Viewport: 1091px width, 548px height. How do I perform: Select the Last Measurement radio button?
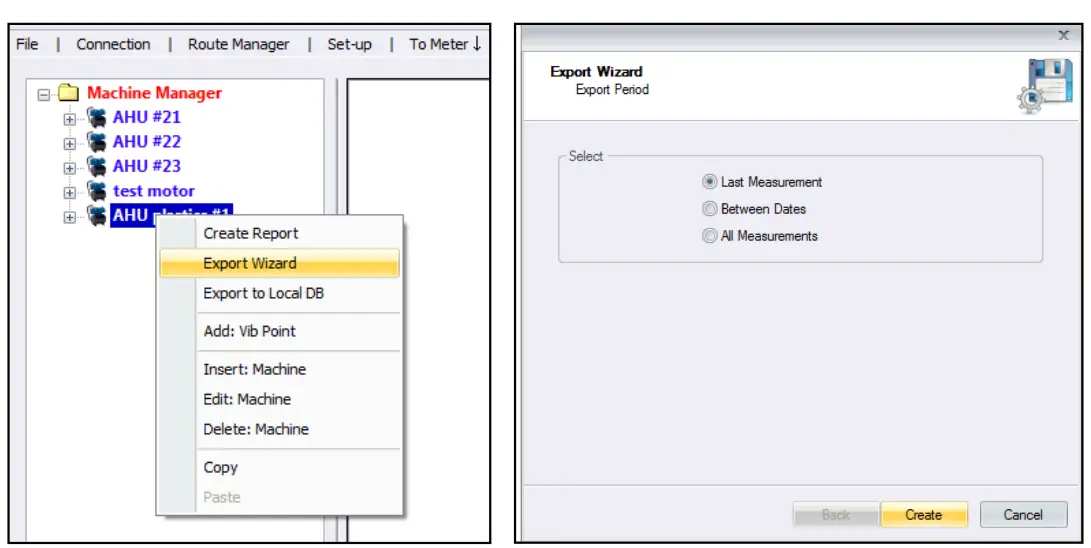point(709,182)
